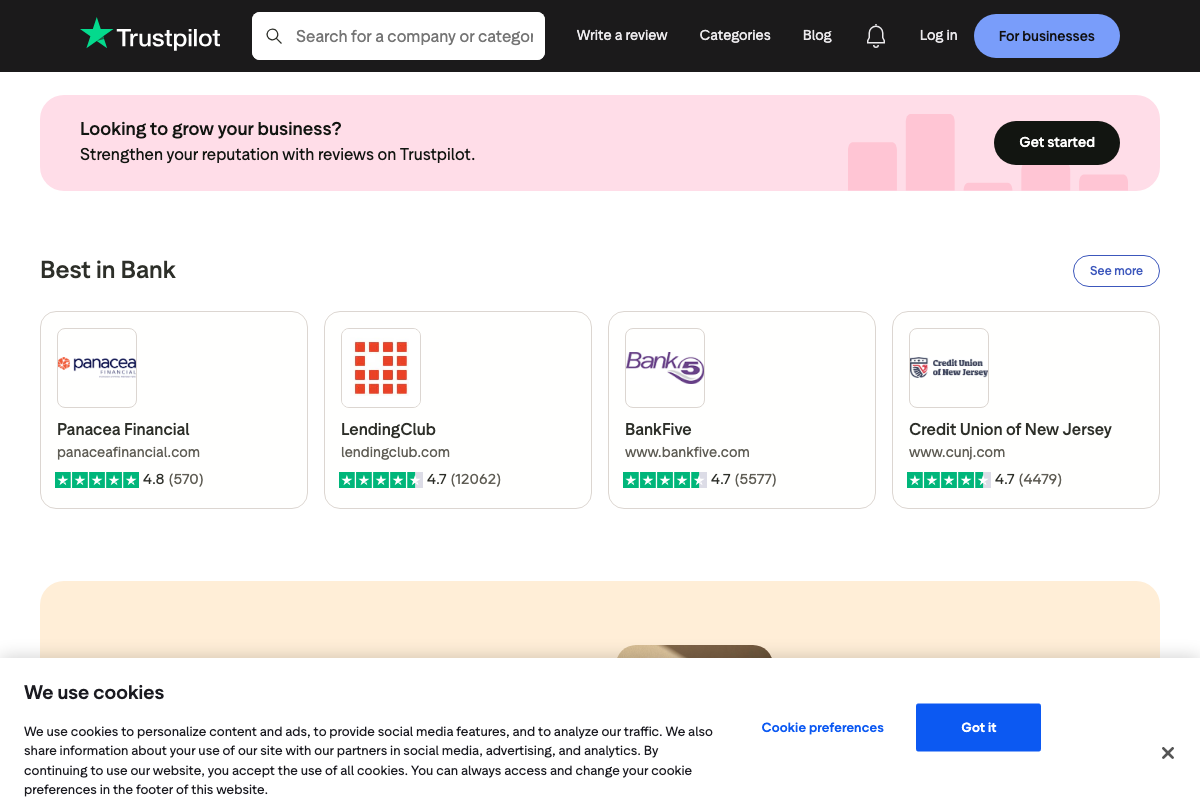1200x800 pixels.
Task: Click See more for Best in Bank
Action: tap(1116, 271)
